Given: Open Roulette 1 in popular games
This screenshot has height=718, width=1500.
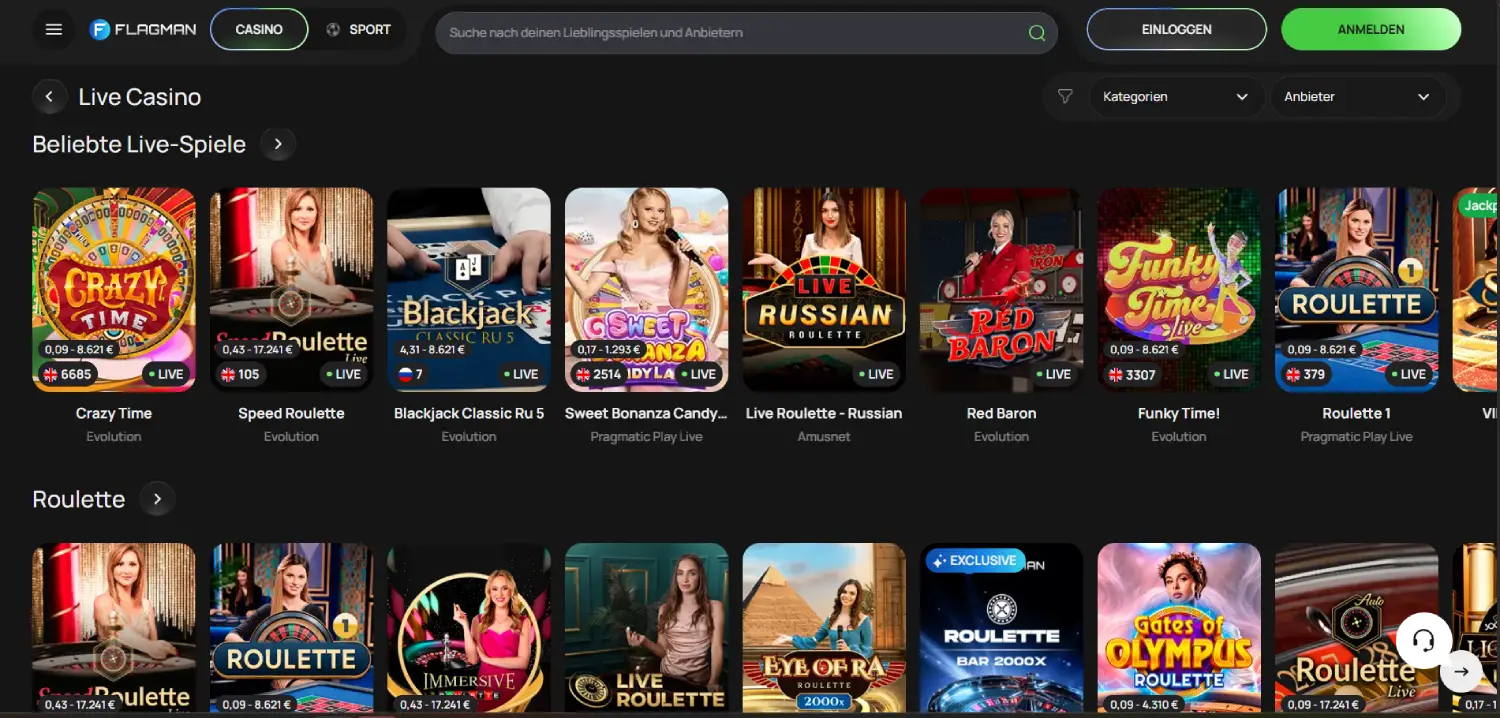Looking at the screenshot, I should [x=1357, y=290].
